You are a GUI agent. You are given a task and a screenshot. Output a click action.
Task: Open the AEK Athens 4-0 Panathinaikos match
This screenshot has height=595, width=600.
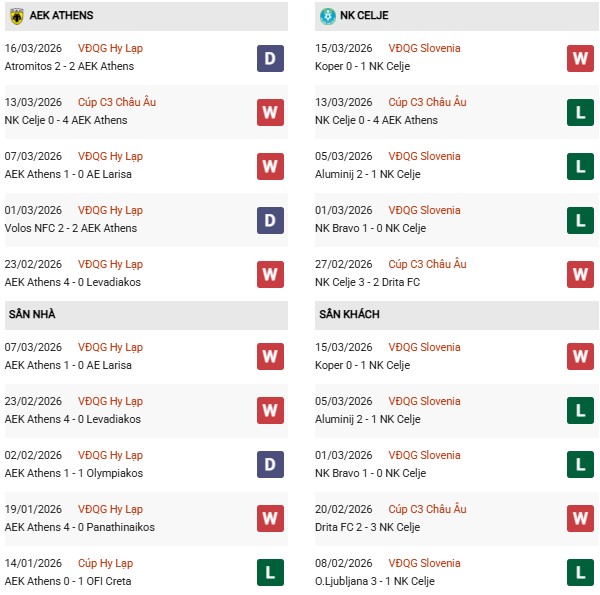click(72, 527)
